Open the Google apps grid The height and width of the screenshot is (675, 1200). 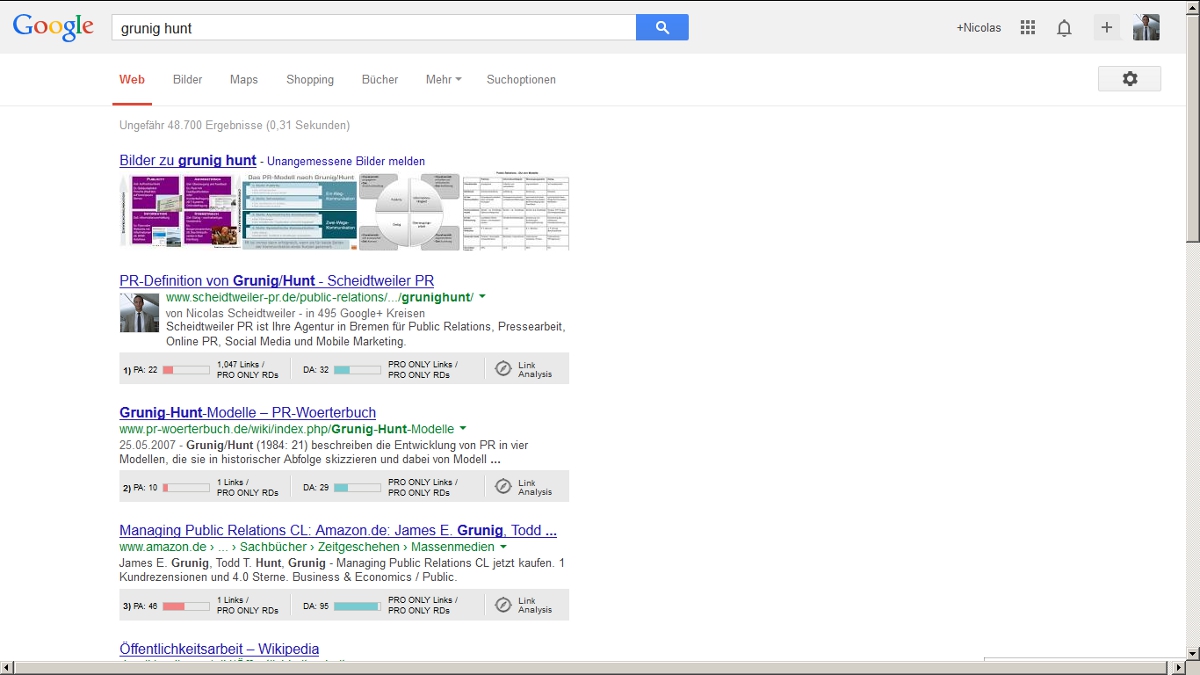1028,28
